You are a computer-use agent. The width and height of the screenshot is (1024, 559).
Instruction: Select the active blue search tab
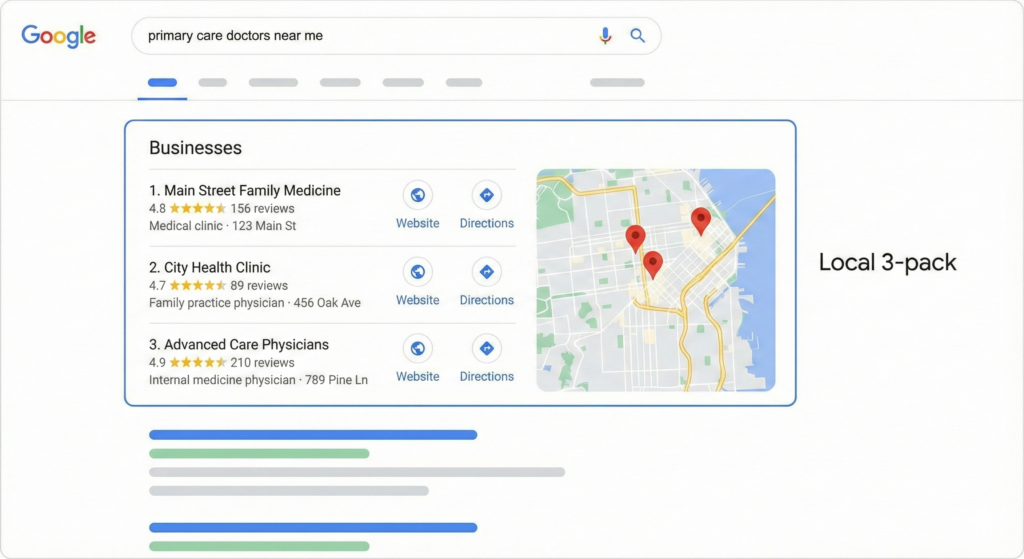pos(162,82)
